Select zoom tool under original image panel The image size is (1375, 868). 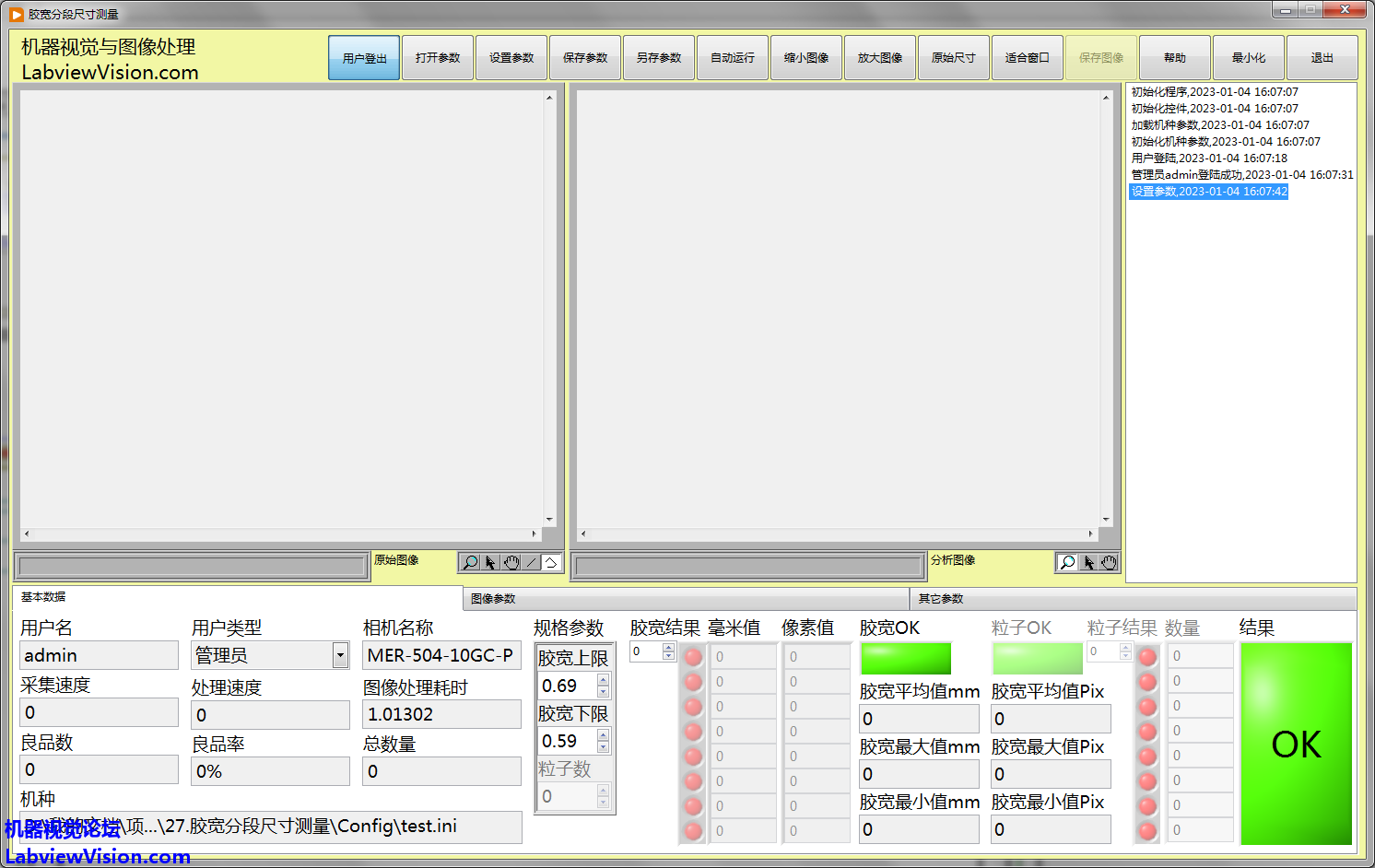470,562
